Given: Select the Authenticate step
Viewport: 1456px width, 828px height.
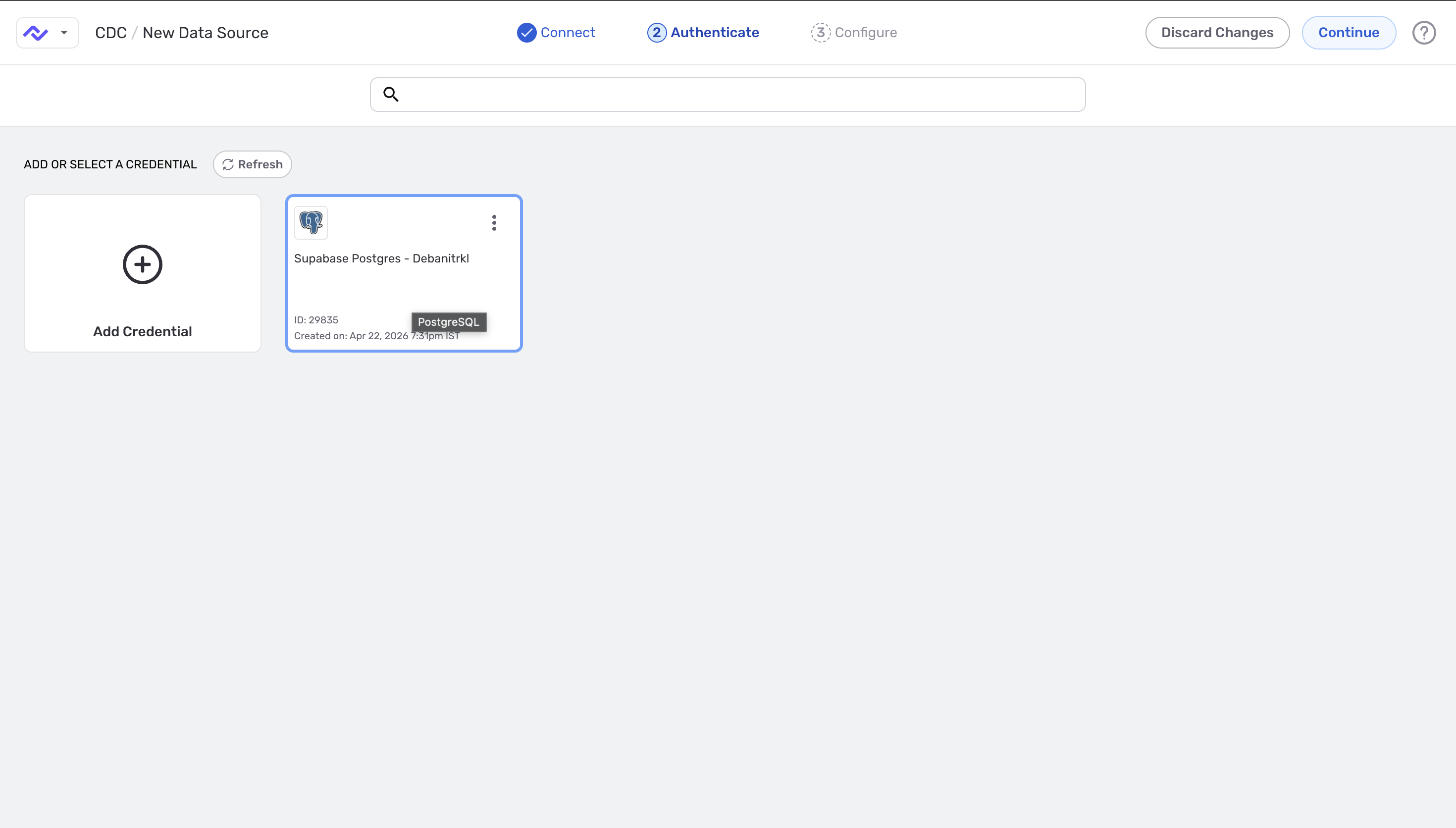Looking at the screenshot, I should coord(703,32).
